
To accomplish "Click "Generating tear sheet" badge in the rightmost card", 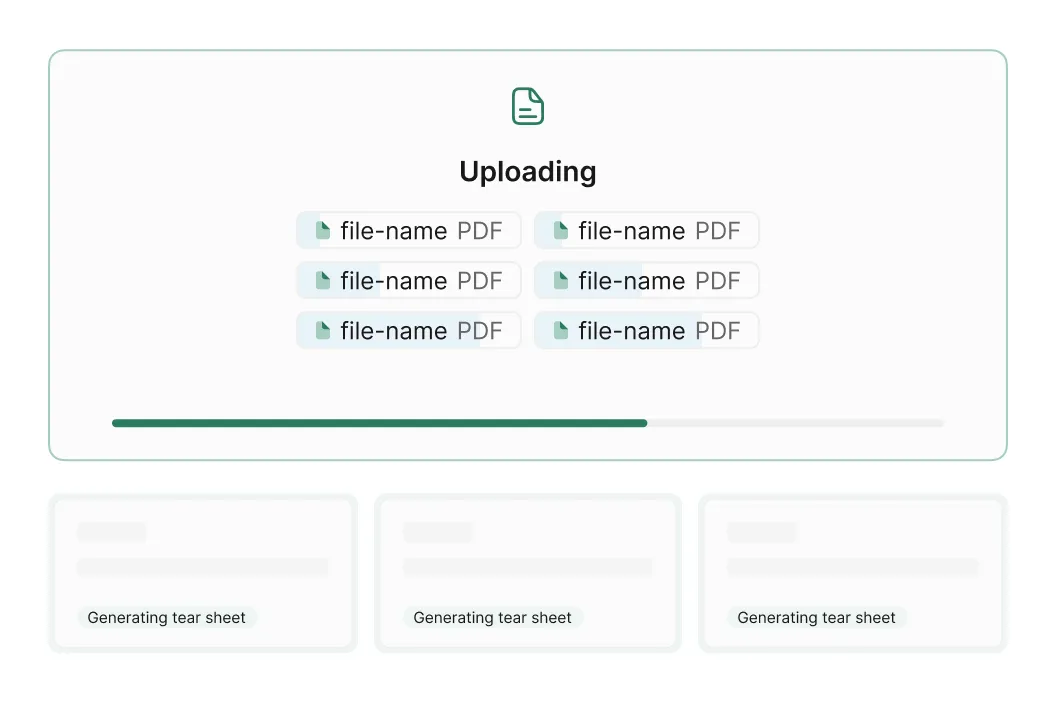I will click(816, 617).
